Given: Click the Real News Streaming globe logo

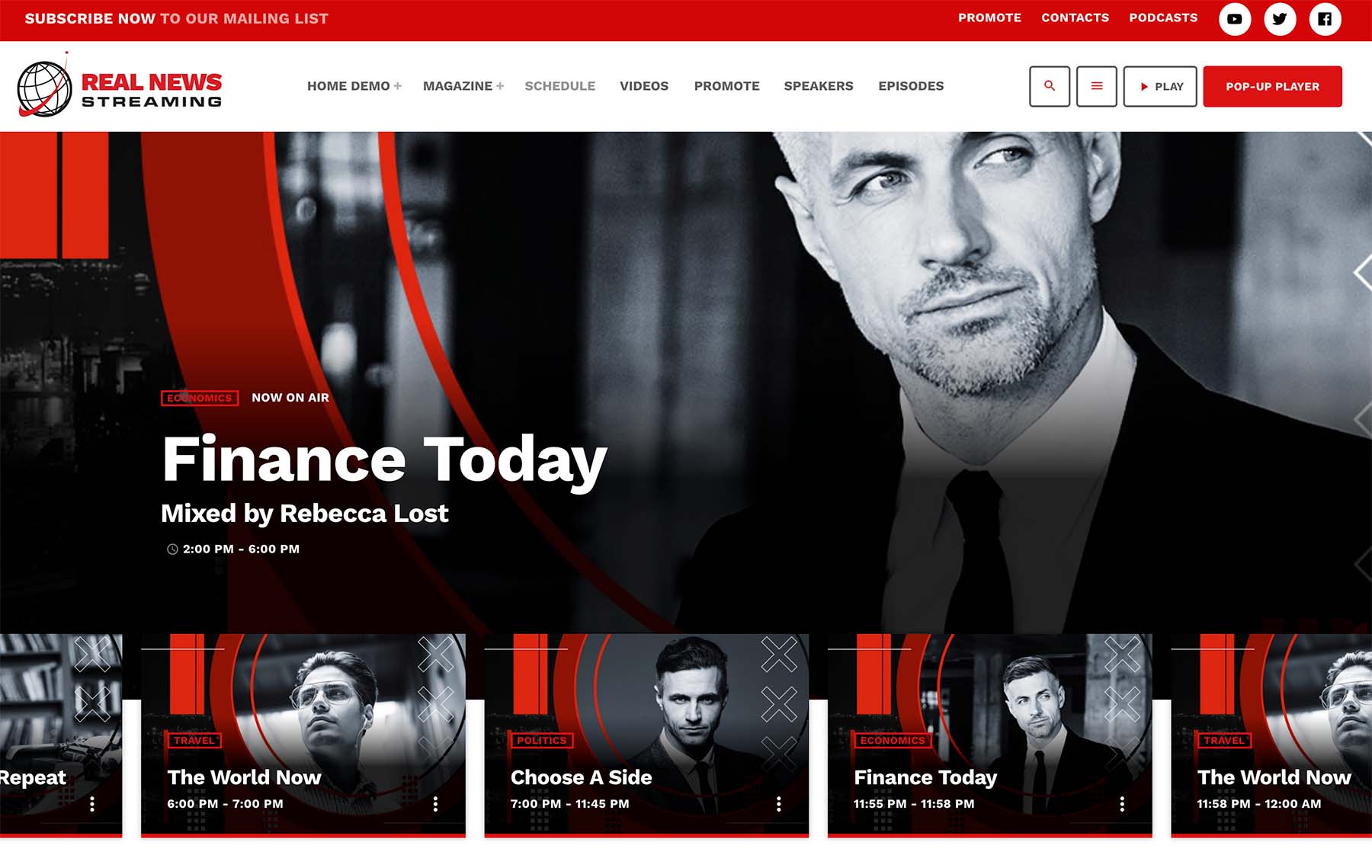Looking at the screenshot, I should [x=44, y=88].
